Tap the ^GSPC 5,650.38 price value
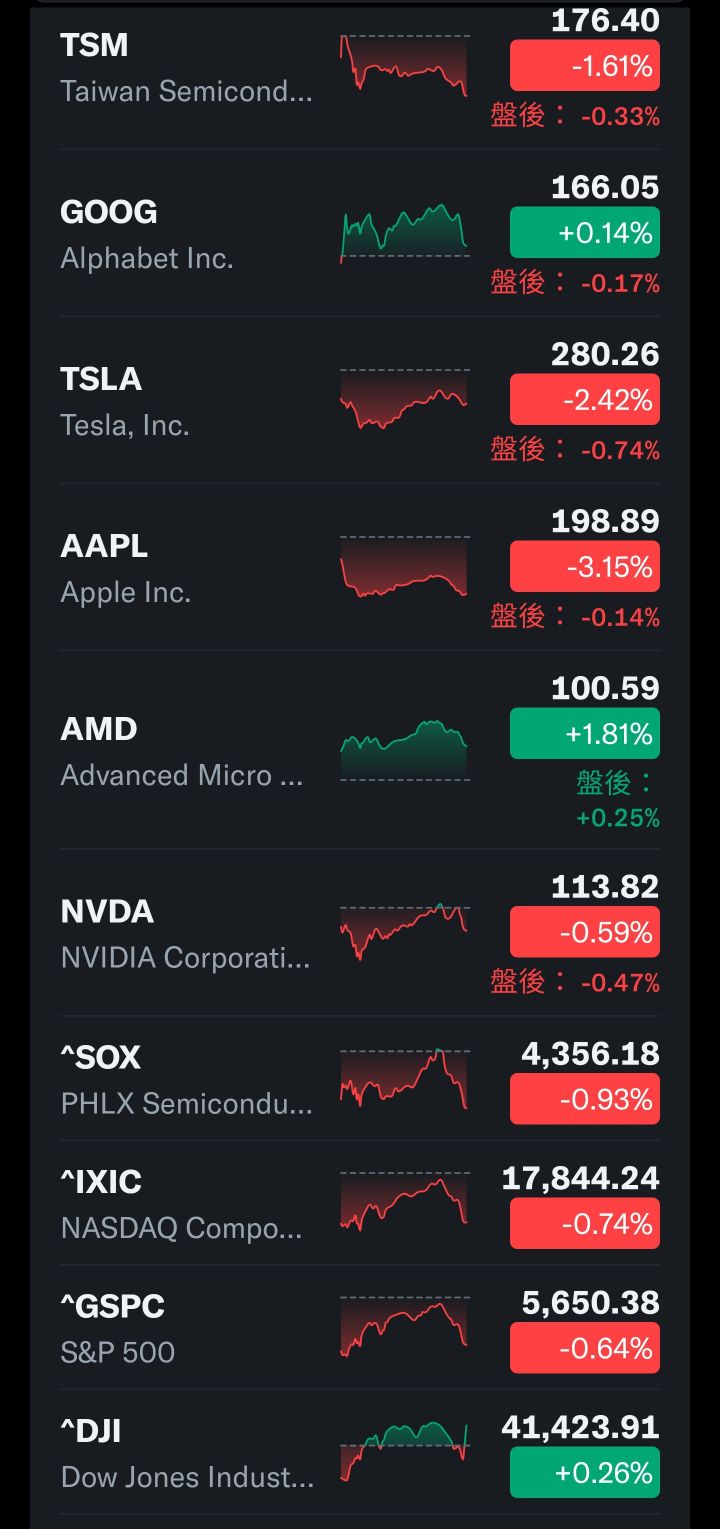The width and height of the screenshot is (720, 1529). pyautogui.click(x=590, y=1302)
